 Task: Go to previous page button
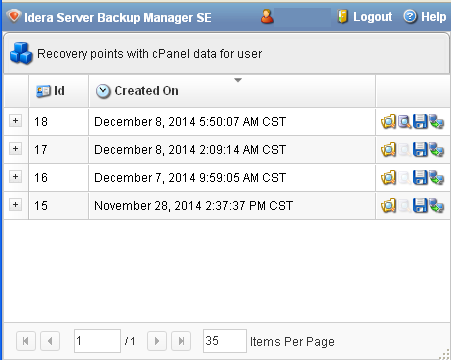coord(50,341)
